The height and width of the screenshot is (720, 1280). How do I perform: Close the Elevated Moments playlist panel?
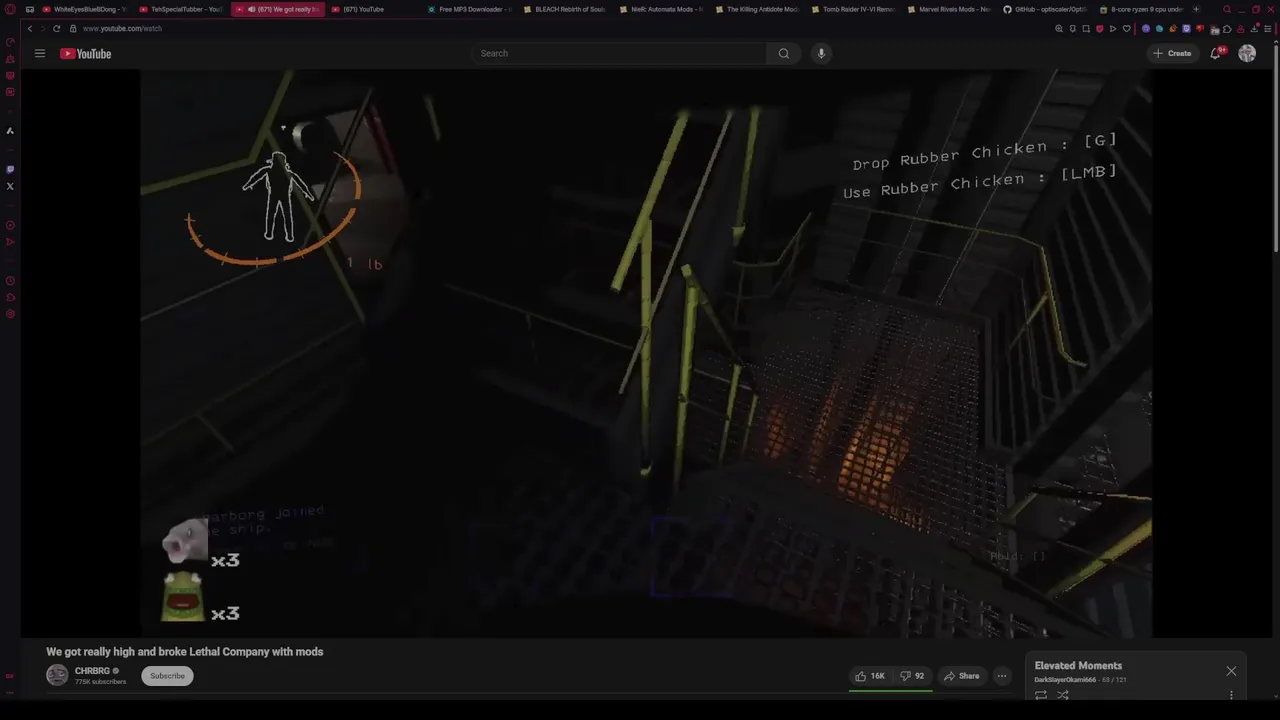pos(1231,671)
